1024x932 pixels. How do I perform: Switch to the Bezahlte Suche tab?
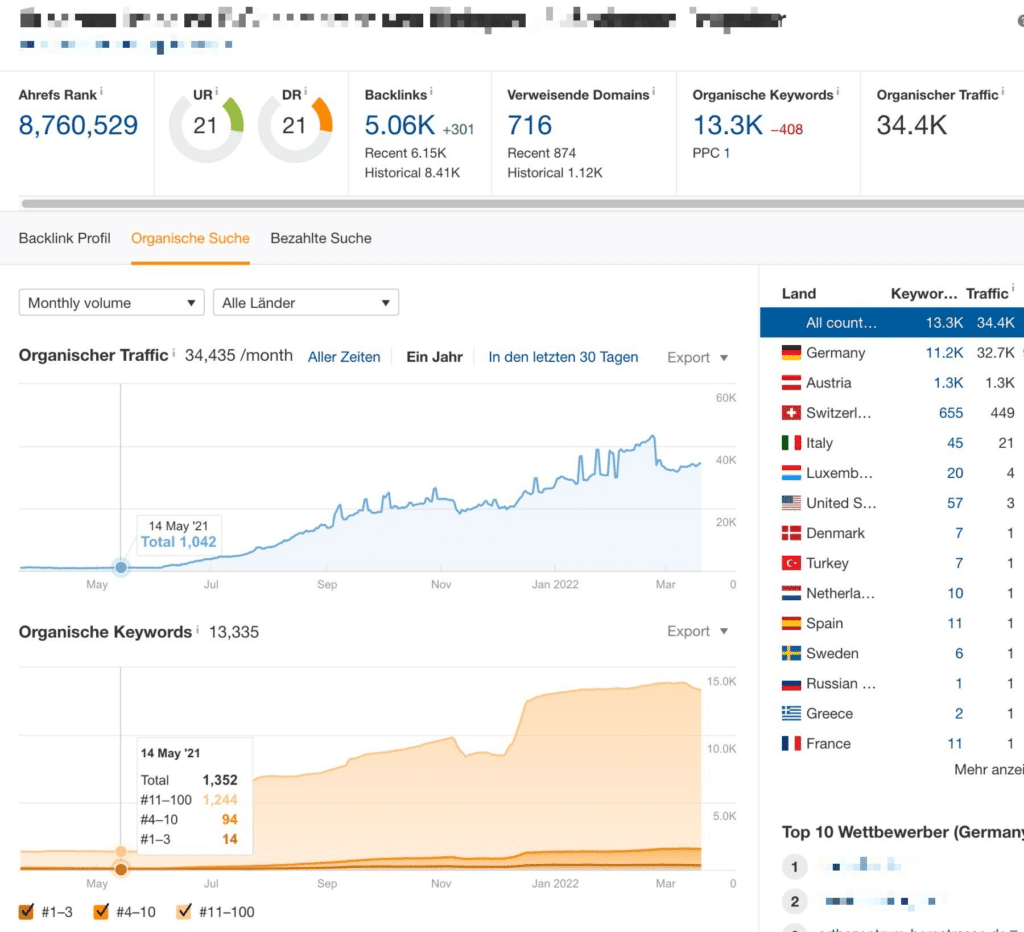click(321, 238)
